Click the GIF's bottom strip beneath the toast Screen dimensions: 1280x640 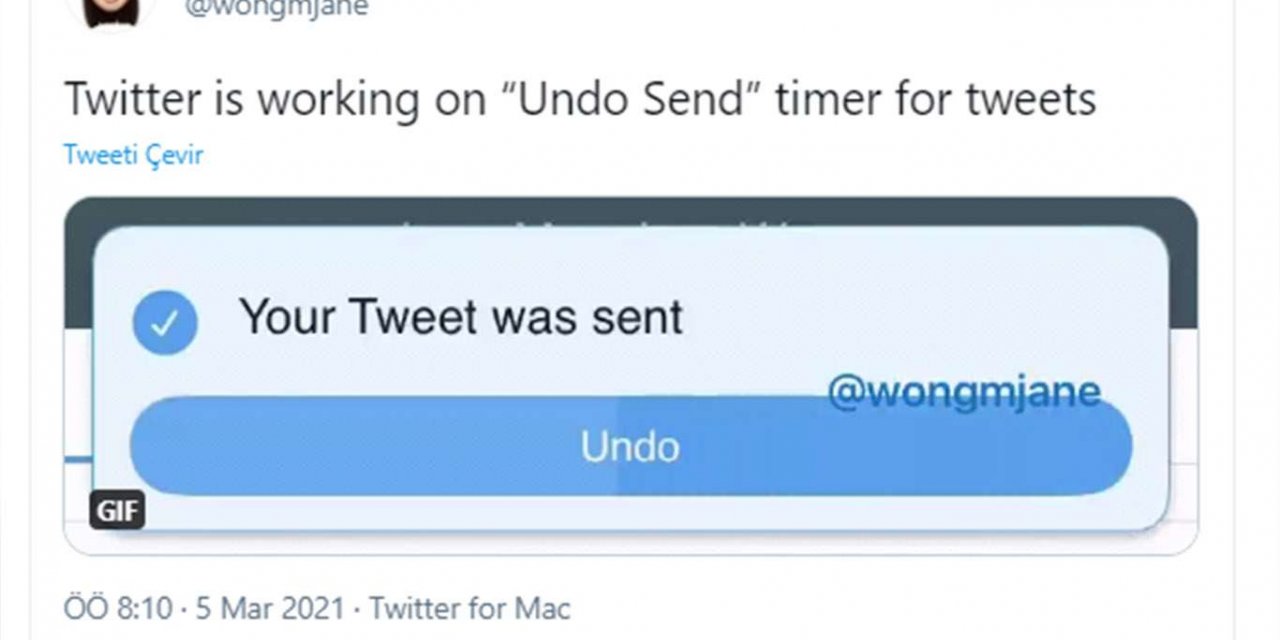tap(640, 541)
